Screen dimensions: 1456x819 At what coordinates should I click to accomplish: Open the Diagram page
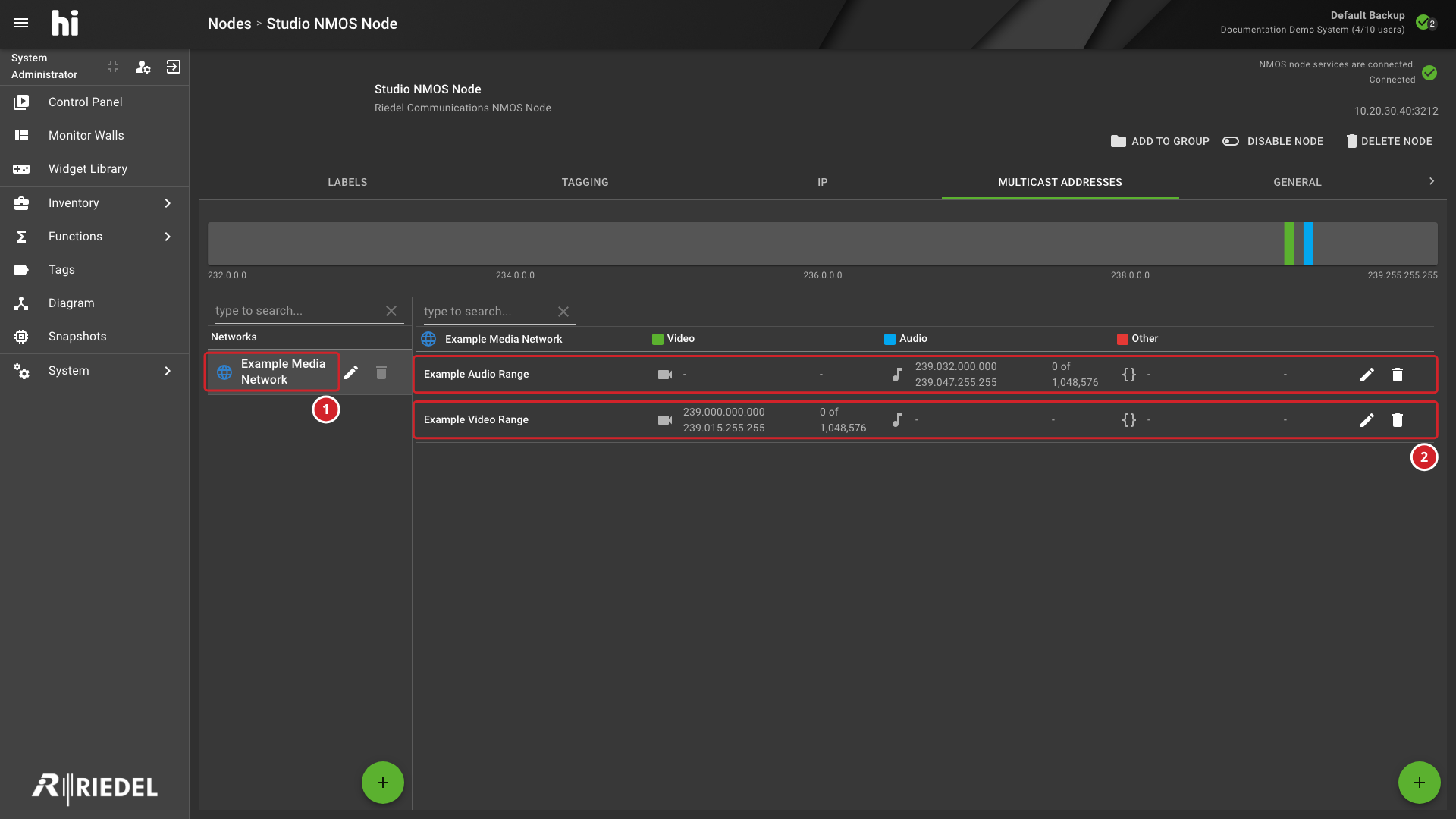(94, 303)
